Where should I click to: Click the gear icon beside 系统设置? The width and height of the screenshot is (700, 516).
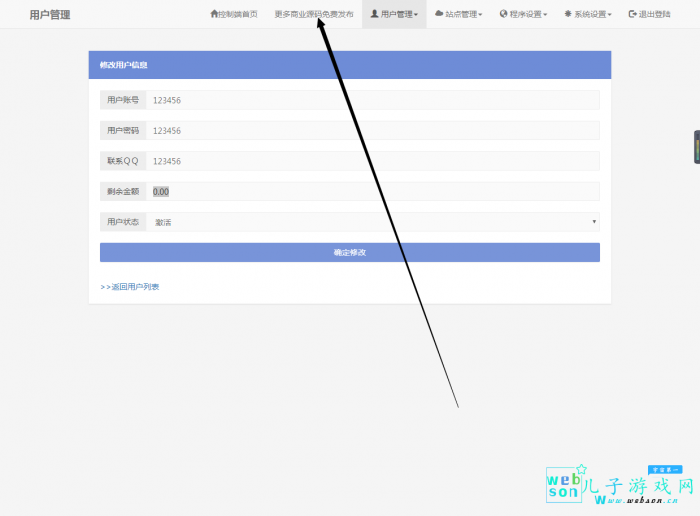pyautogui.click(x=568, y=15)
